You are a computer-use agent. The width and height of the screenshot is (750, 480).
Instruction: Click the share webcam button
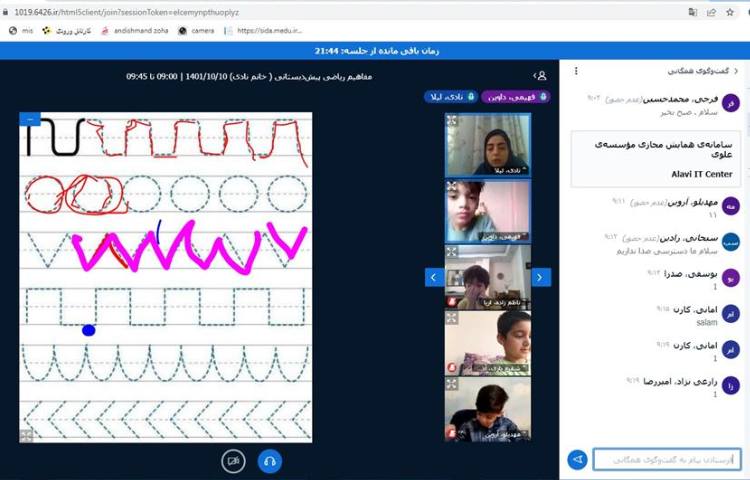[234, 461]
